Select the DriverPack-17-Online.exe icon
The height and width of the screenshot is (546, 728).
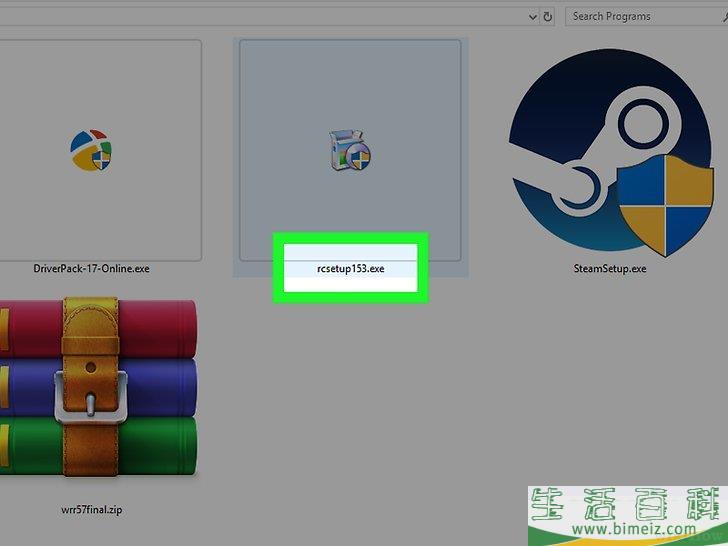[91, 150]
